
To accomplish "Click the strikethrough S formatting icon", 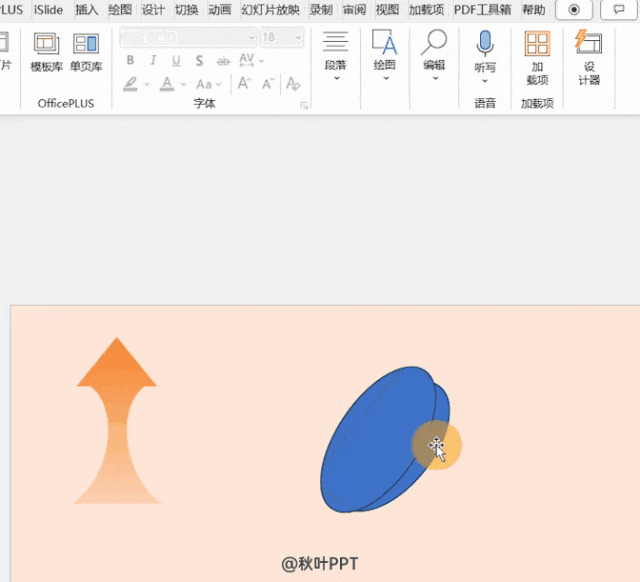I will click(200, 61).
